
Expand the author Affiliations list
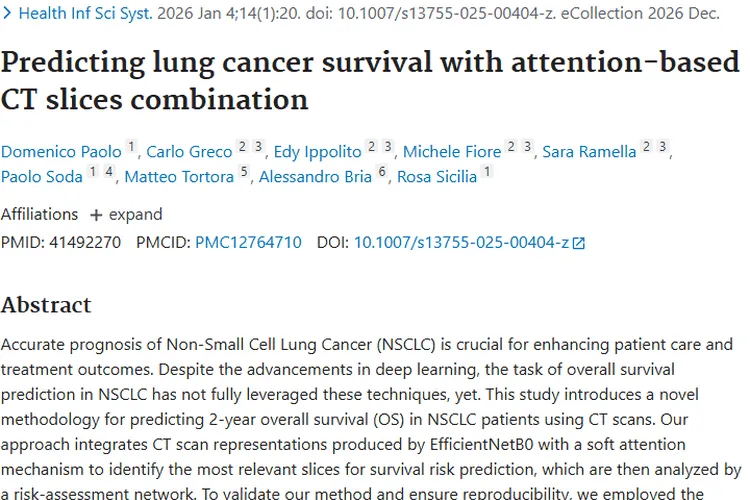[126, 215]
